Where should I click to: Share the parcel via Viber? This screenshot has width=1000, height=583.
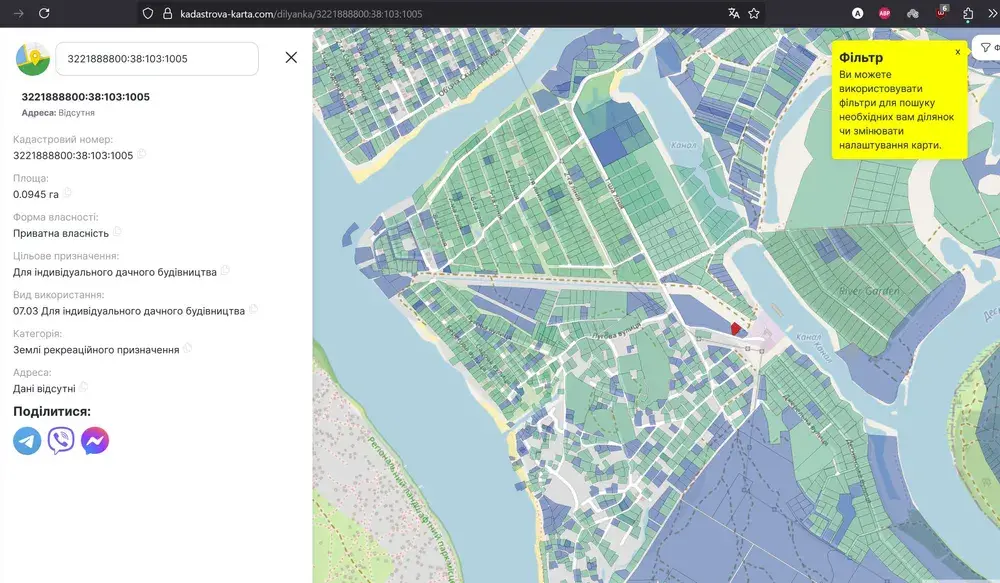(61, 441)
